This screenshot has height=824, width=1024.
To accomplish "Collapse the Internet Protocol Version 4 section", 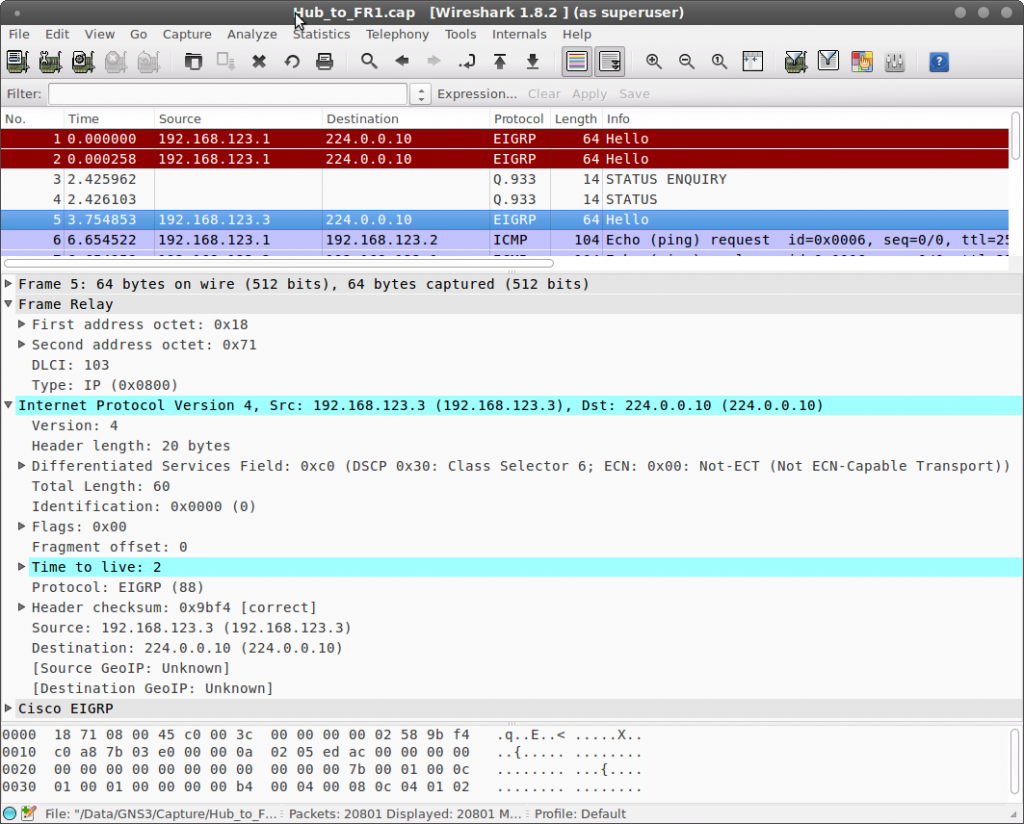I will pyautogui.click(x=9, y=405).
